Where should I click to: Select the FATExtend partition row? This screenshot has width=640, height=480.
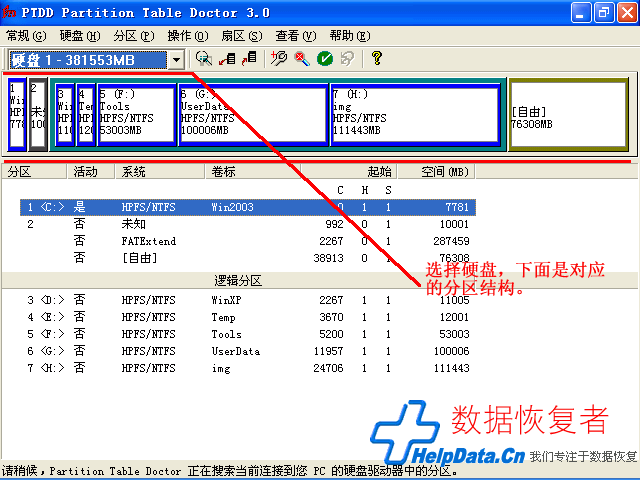248,241
